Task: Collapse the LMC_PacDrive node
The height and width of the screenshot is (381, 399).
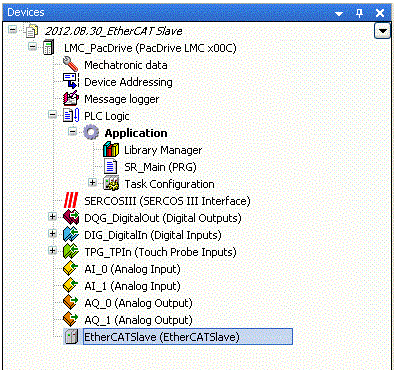Action: point(32,46)
